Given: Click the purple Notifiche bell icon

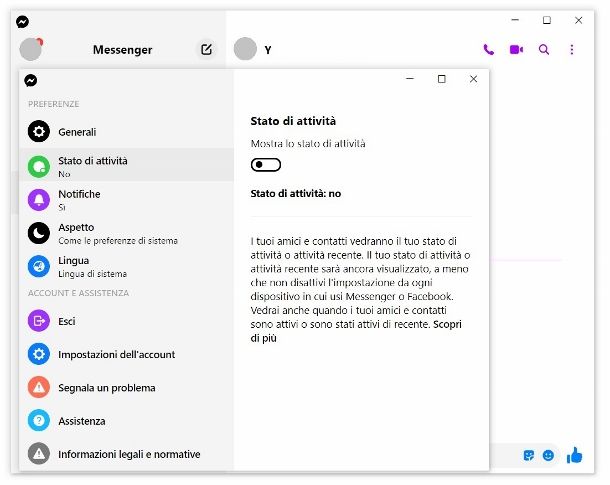Looking at the screenshot, I should coord(39,200).
